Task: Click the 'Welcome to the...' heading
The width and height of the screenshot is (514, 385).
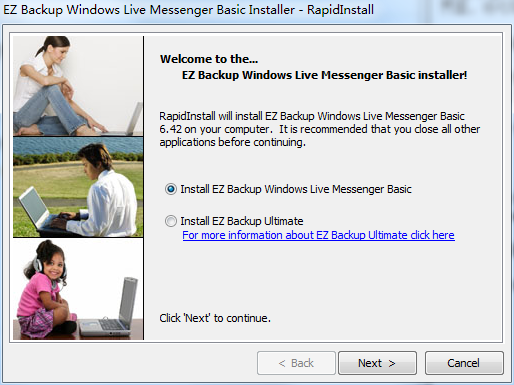Action: tap(209, 59)
